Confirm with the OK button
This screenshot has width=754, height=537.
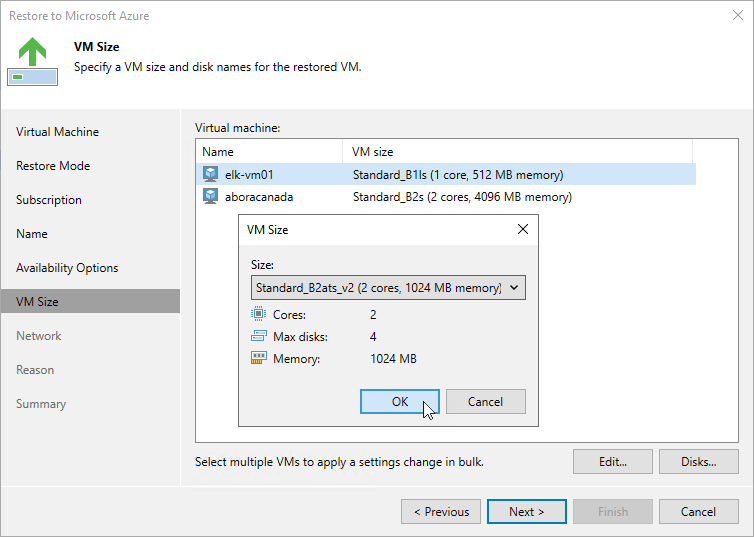point(400,401)
